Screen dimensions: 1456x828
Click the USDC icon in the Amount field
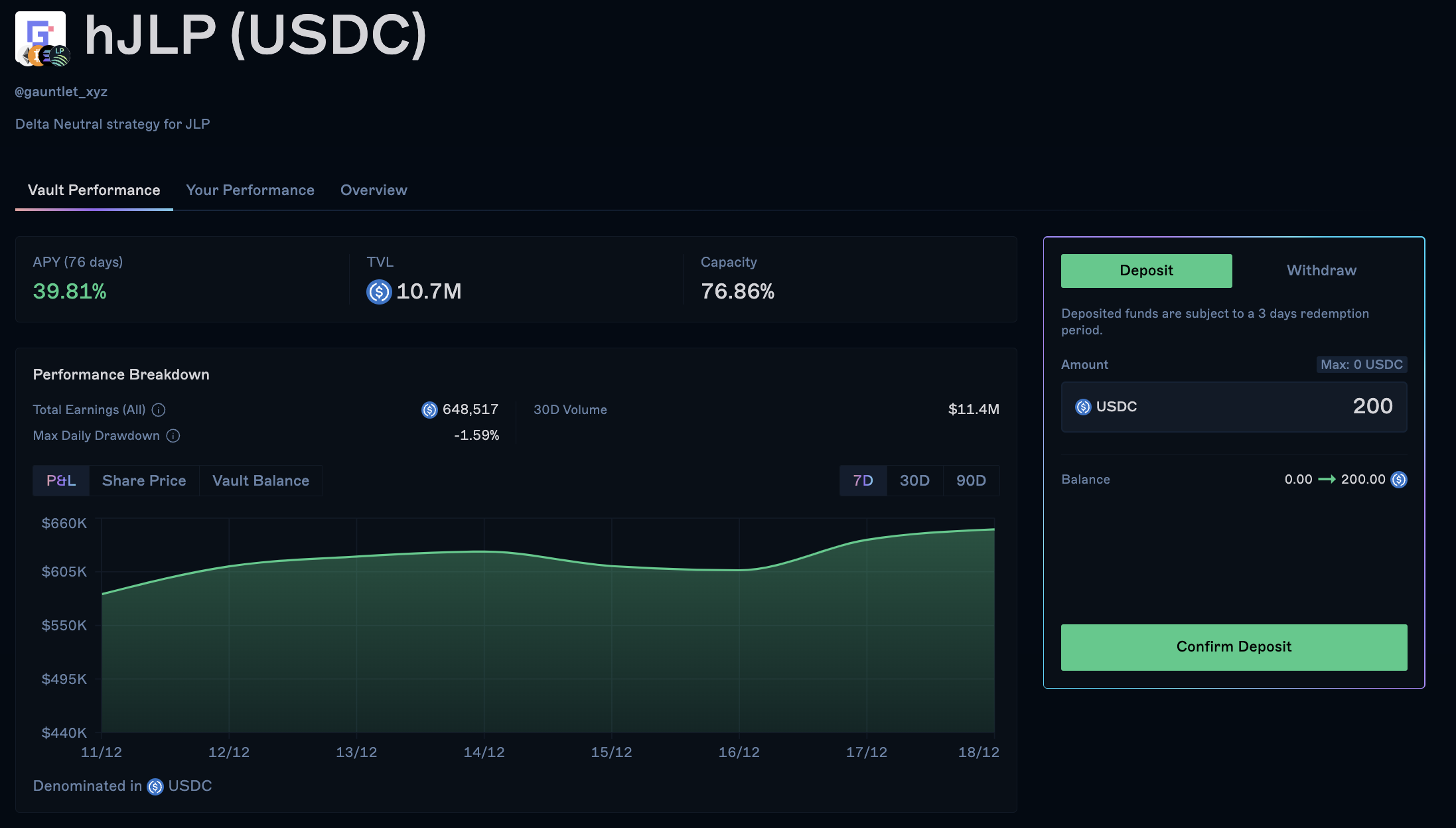pyautogui.click(x=1082, y=407)
